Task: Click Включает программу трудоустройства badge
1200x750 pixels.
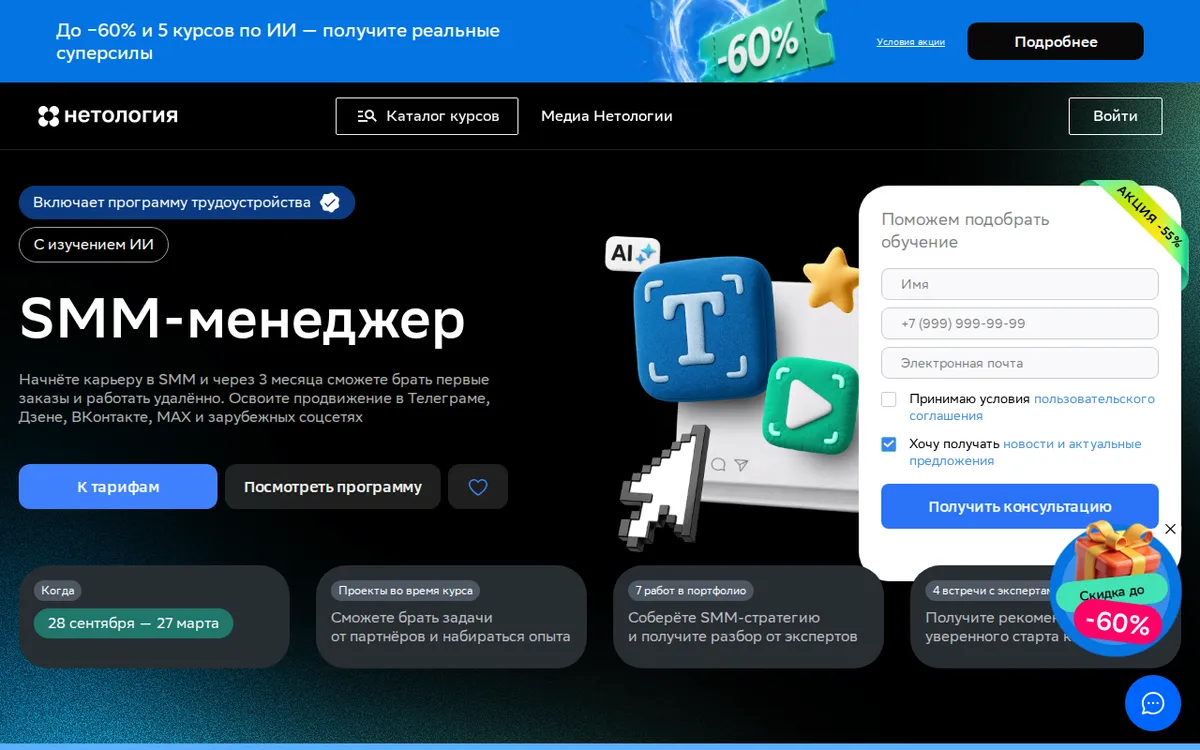Action: [x=187, y=203]
